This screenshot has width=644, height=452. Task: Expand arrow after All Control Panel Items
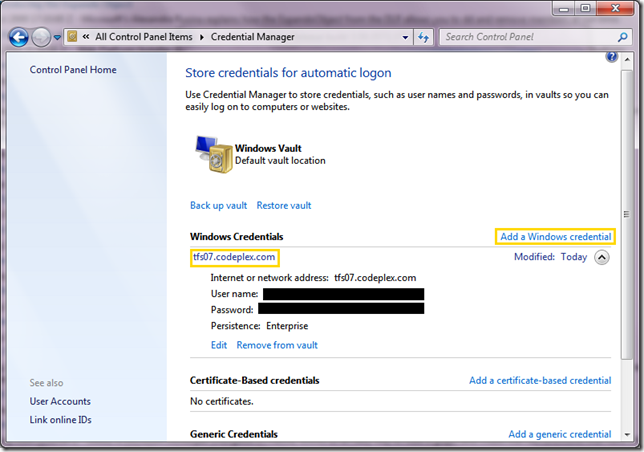[202, 37]
